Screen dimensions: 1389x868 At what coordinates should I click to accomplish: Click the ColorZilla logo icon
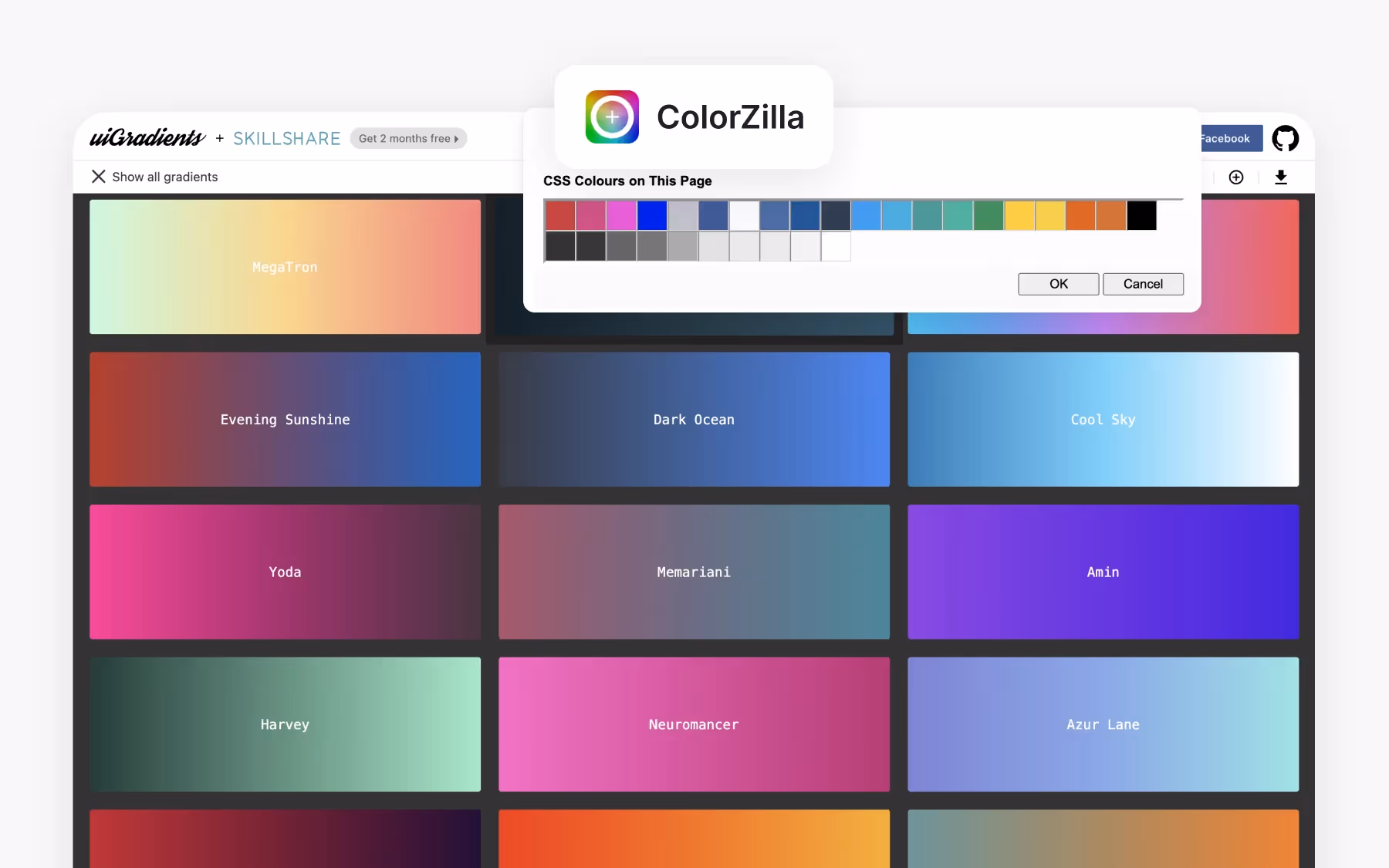click(612, 117)
